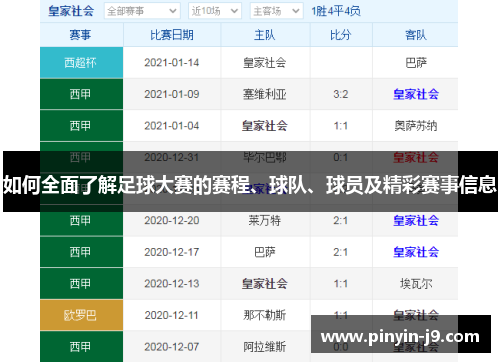The width and height of the screenshot is (500, 362).
Task: Click the 客队 column header
Action: pos(416,35)
